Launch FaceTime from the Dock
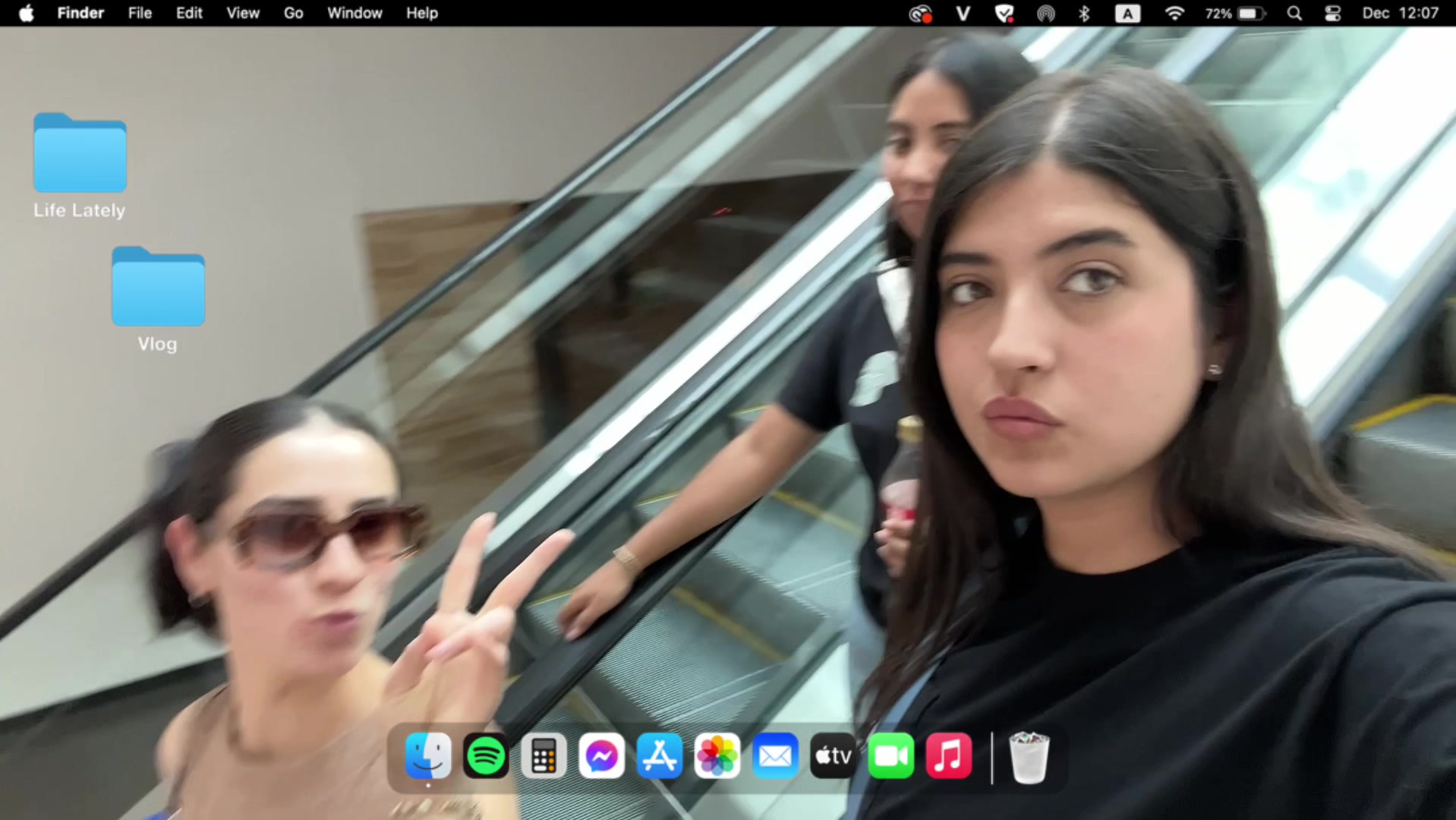The height and width of the screenshot is (820, 1456). click(891, 756)
